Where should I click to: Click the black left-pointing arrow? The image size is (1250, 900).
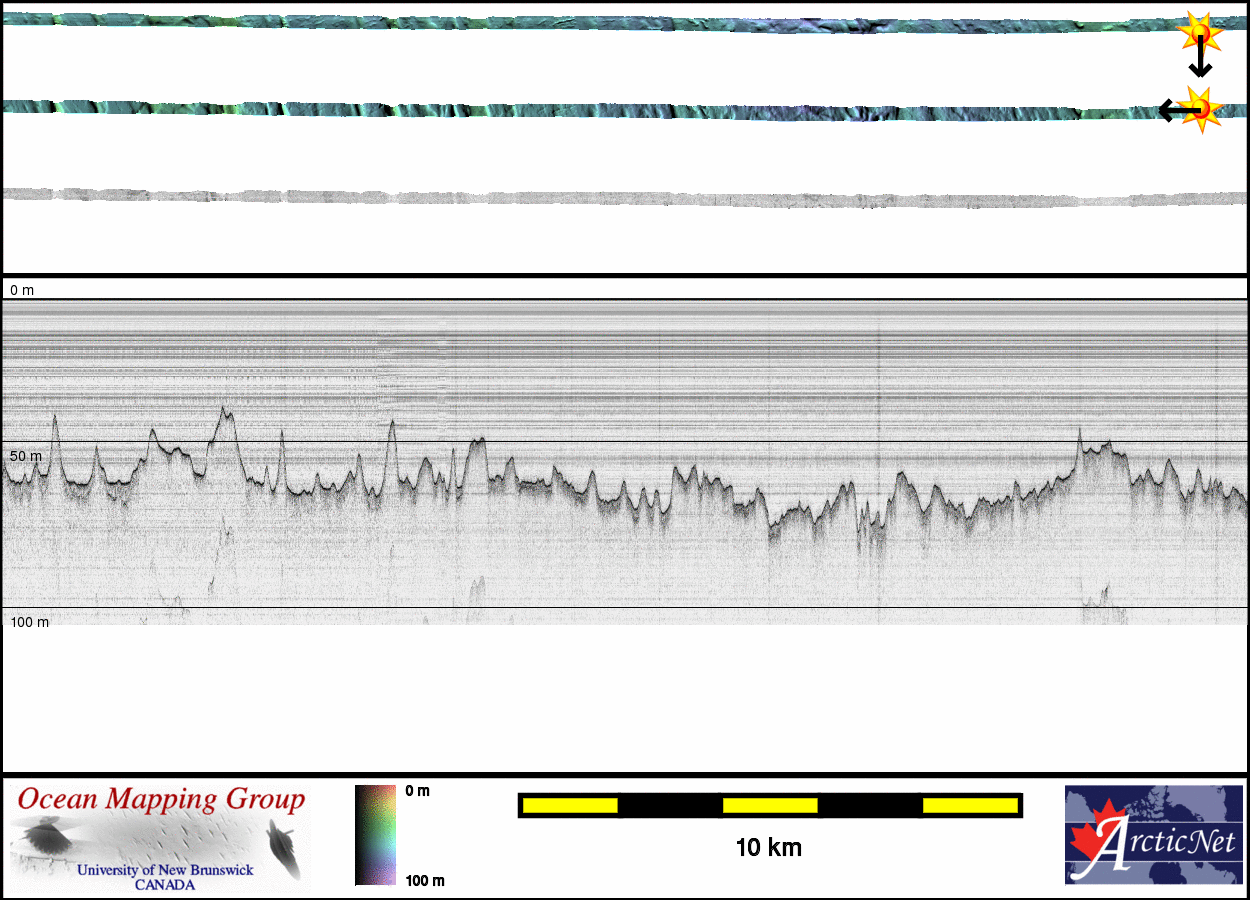(1170, 109)
